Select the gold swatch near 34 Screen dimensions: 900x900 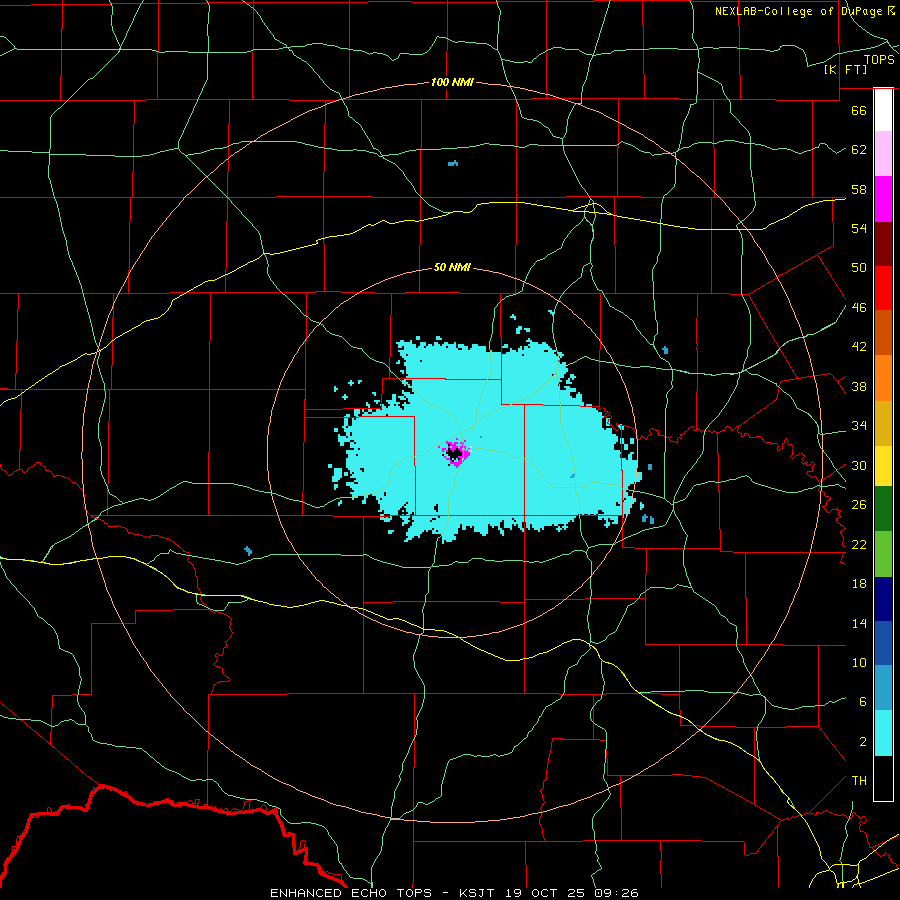(x=883, y=423)
